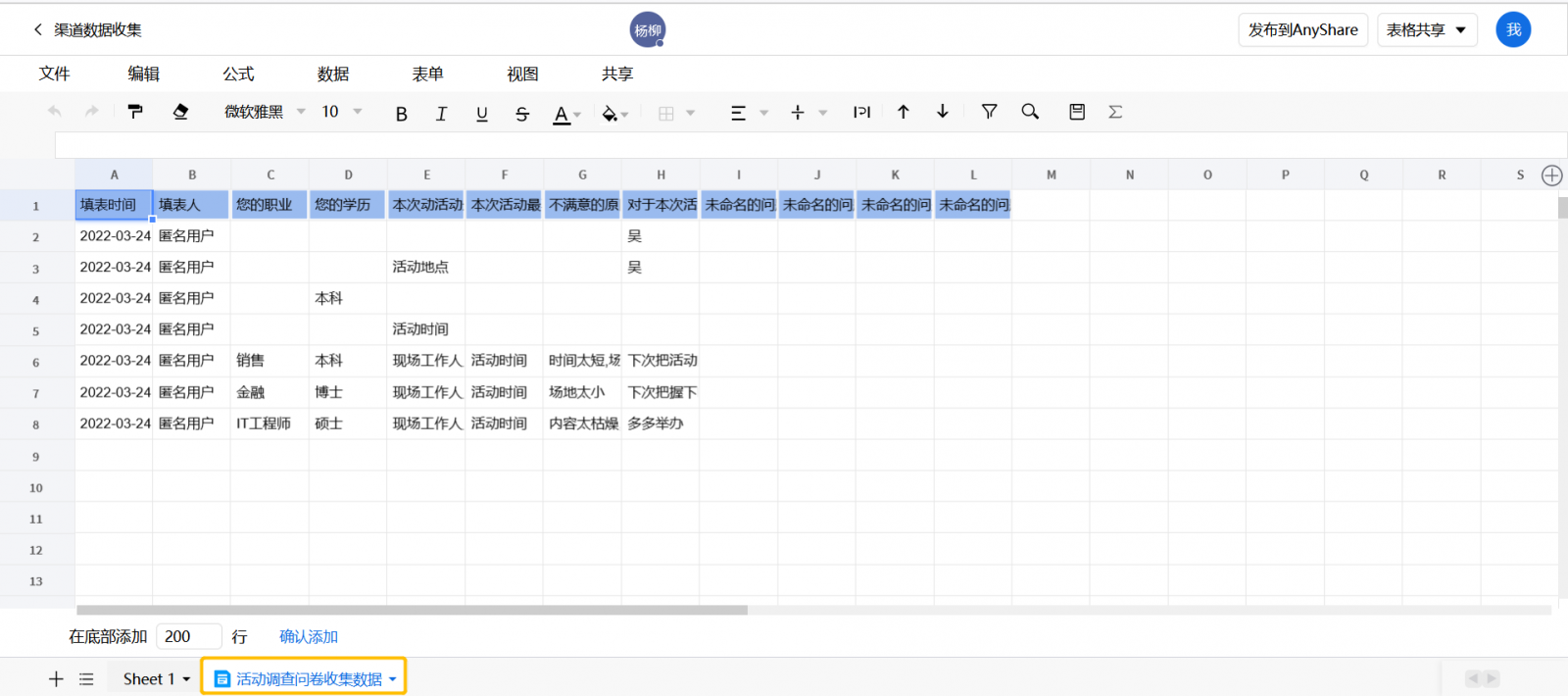Select the 填表时间 header cell
This screenshot has width=1568, height=696.
click(x=114, y=205)
